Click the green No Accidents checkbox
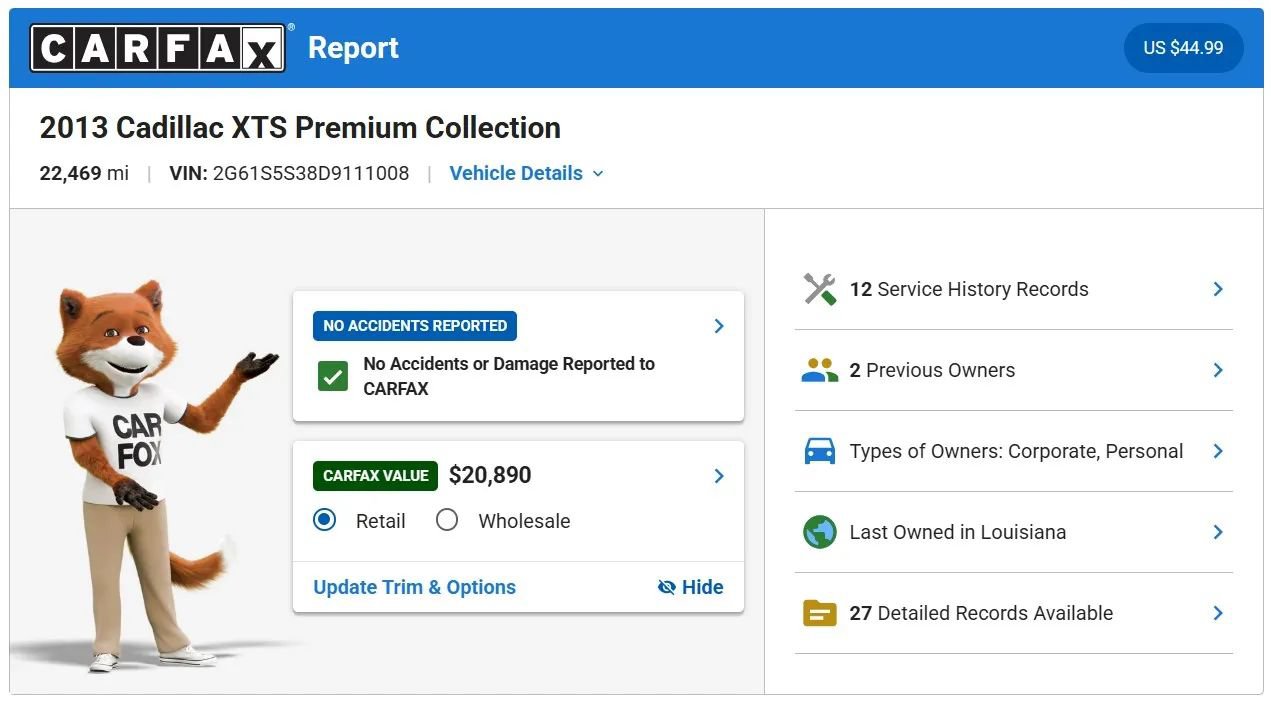This screenshot has height=702, width=1271. click(332, 376)
